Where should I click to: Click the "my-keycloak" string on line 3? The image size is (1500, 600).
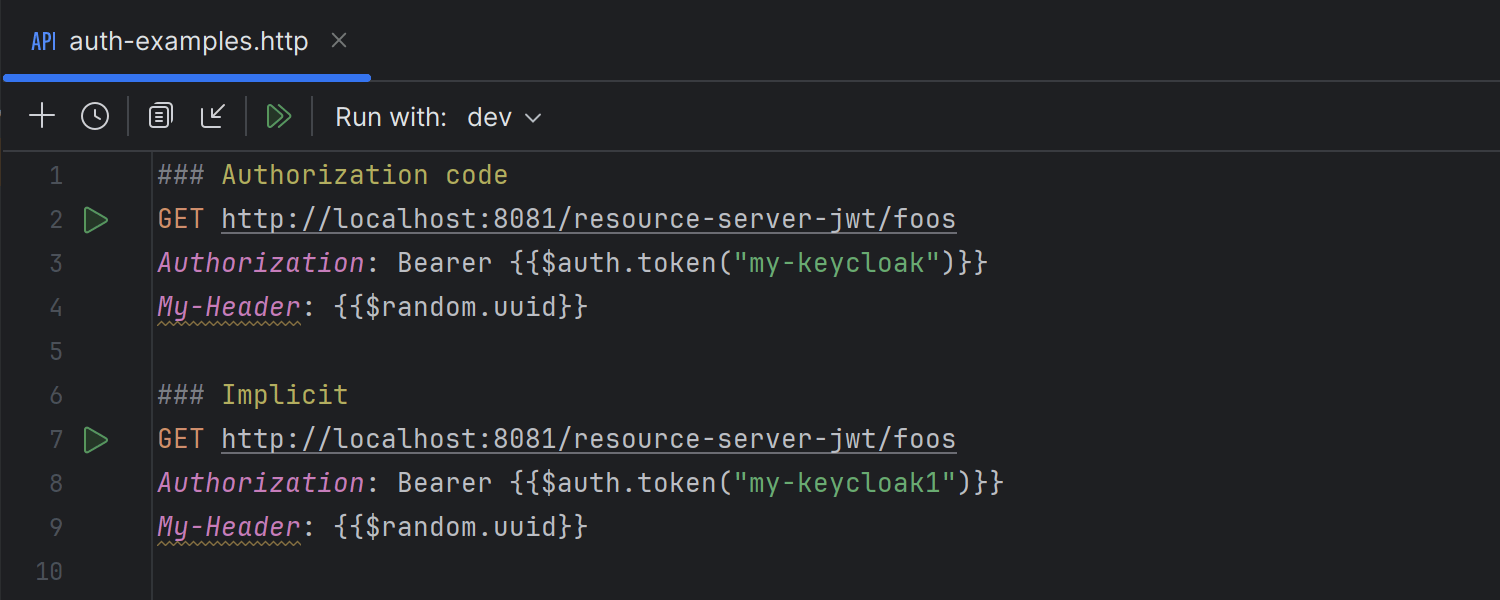(837, 263)
